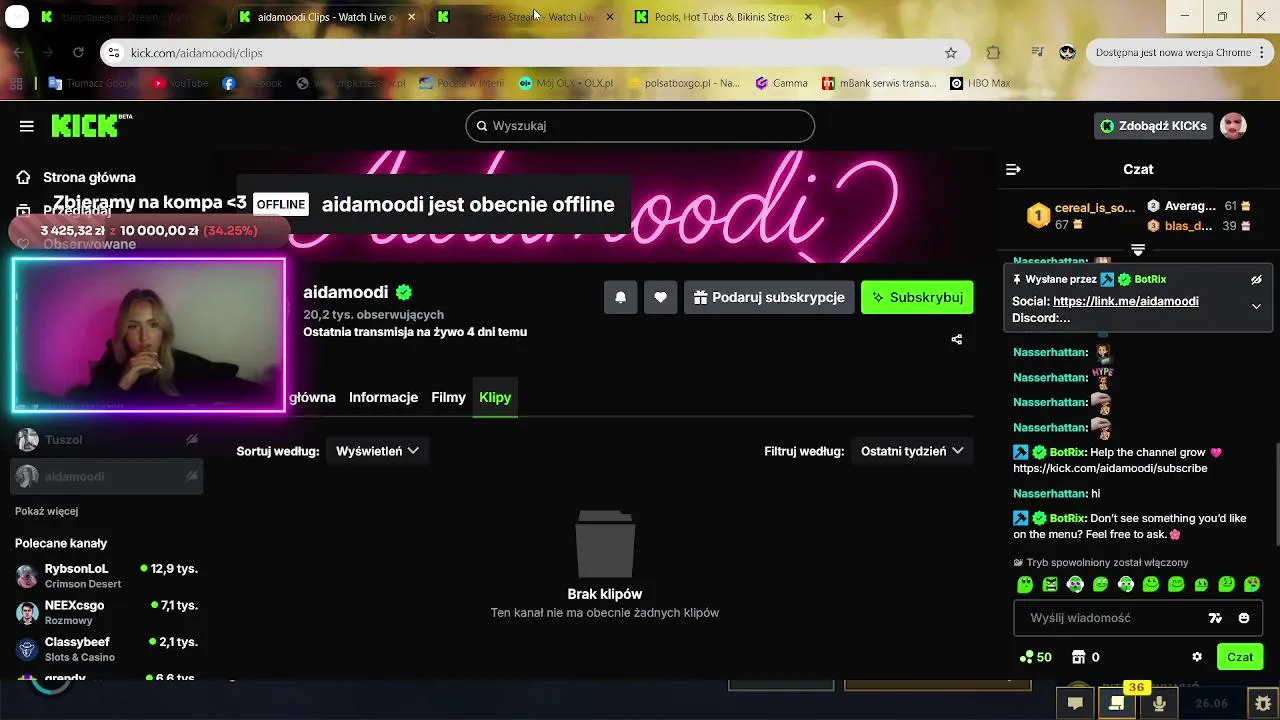The height and width of the screenshot is (720, 1280).
Task: Expand the chat leaderboard with the arrow
Action: 1138,249
